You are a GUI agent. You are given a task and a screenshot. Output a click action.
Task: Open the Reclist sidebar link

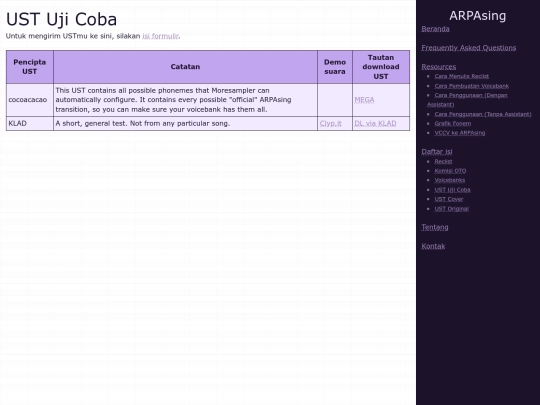point(443,161)
